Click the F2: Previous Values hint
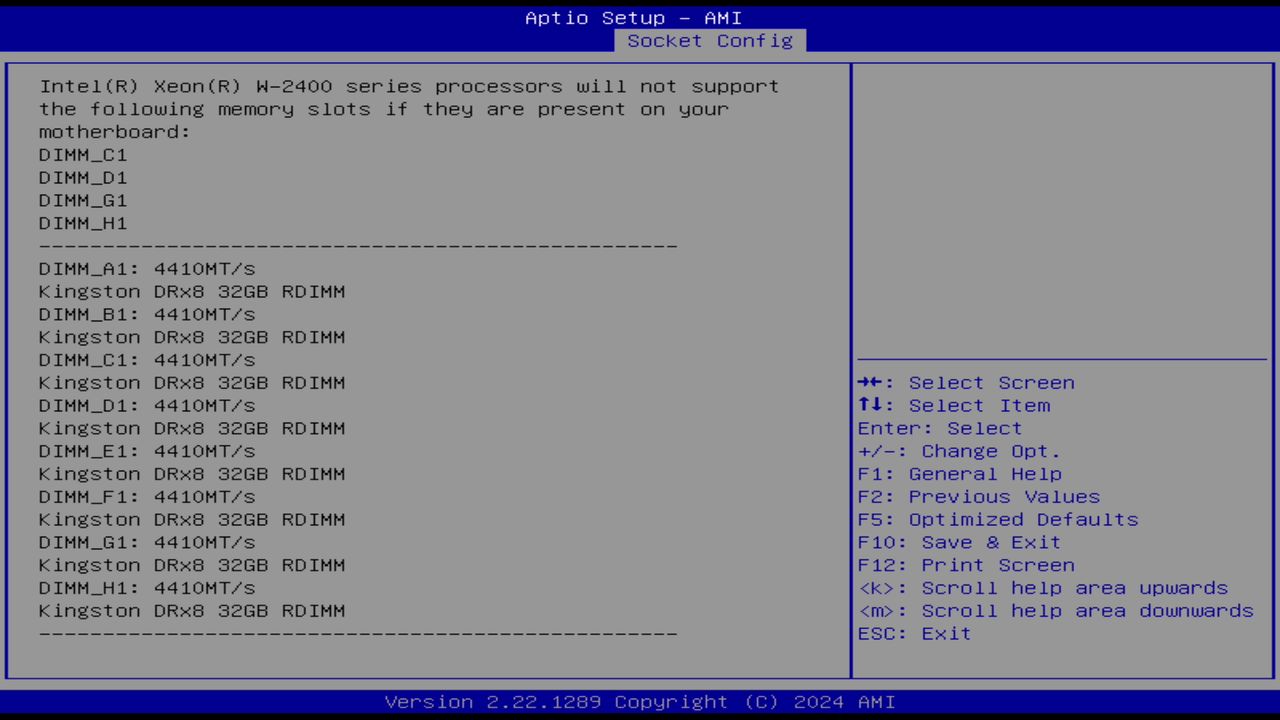 click(979, 497)
